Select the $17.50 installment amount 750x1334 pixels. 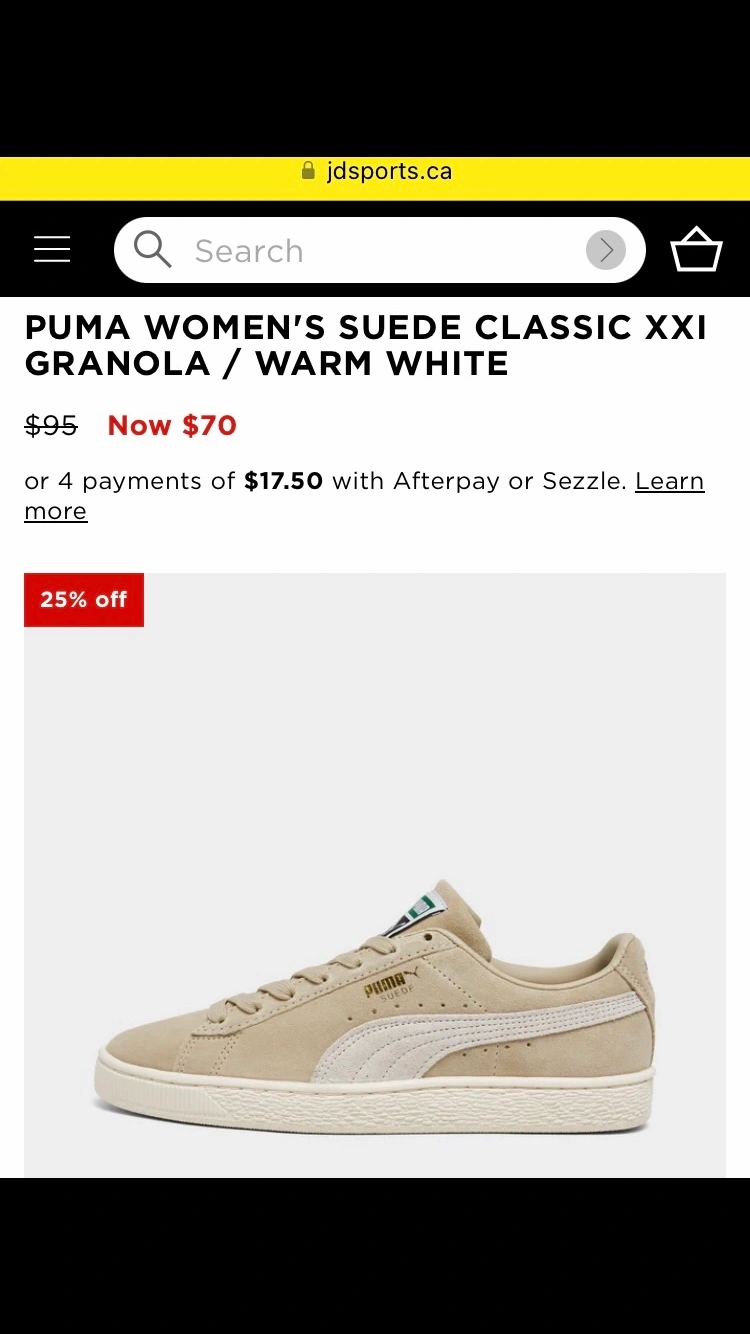[x=283, y=481]
